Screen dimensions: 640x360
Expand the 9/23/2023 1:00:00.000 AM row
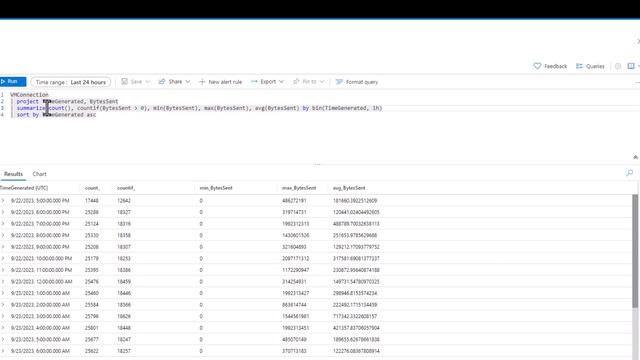coord(3,293)
